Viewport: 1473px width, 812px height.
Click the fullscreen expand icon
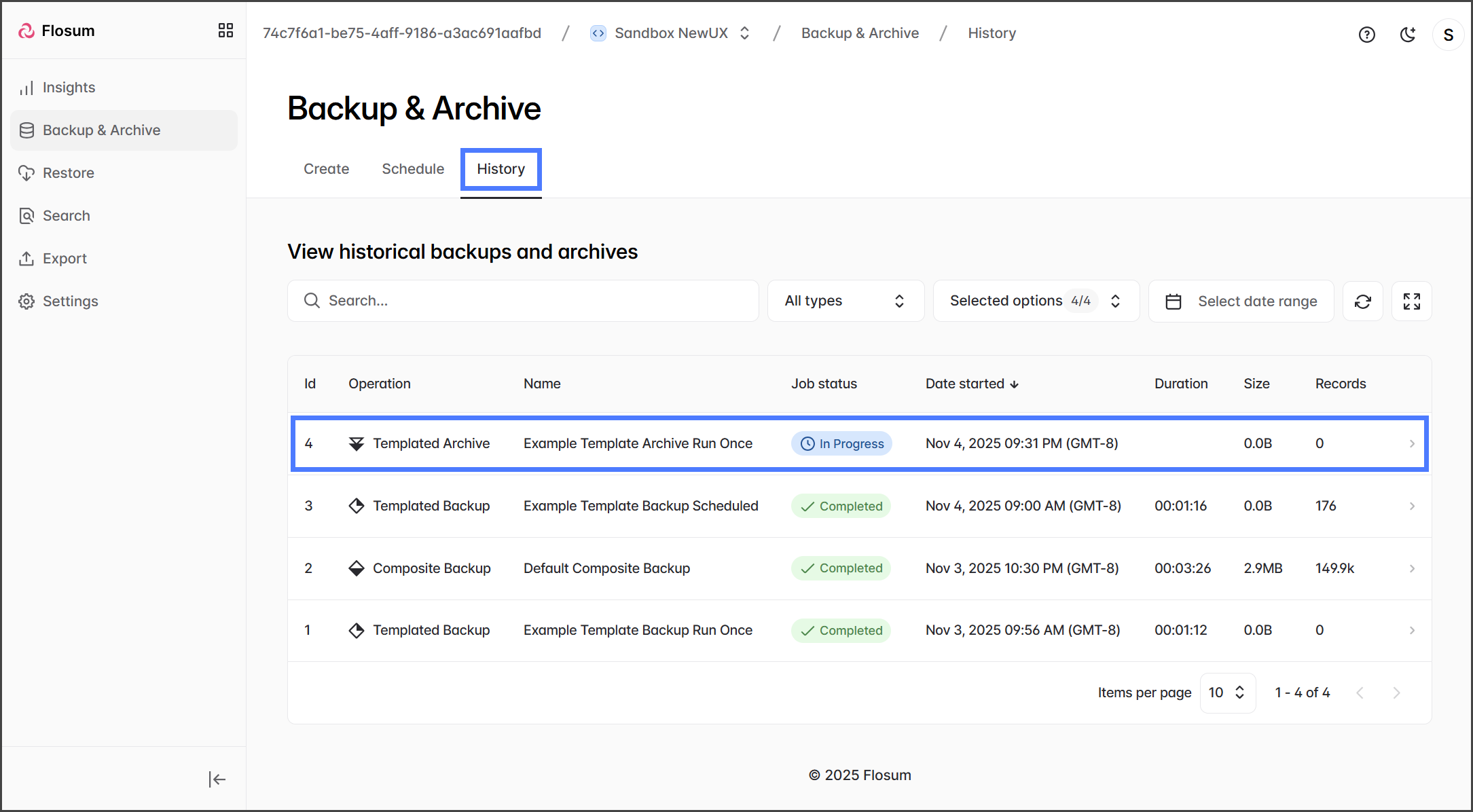(x=1411, y=301)
